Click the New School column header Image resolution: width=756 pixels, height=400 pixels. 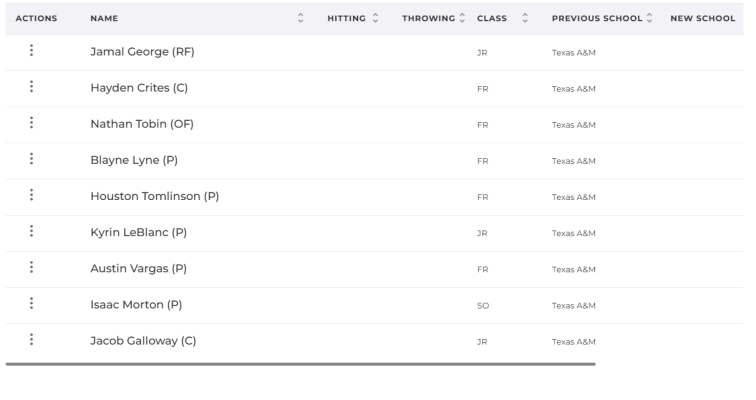tap(702, 18)
